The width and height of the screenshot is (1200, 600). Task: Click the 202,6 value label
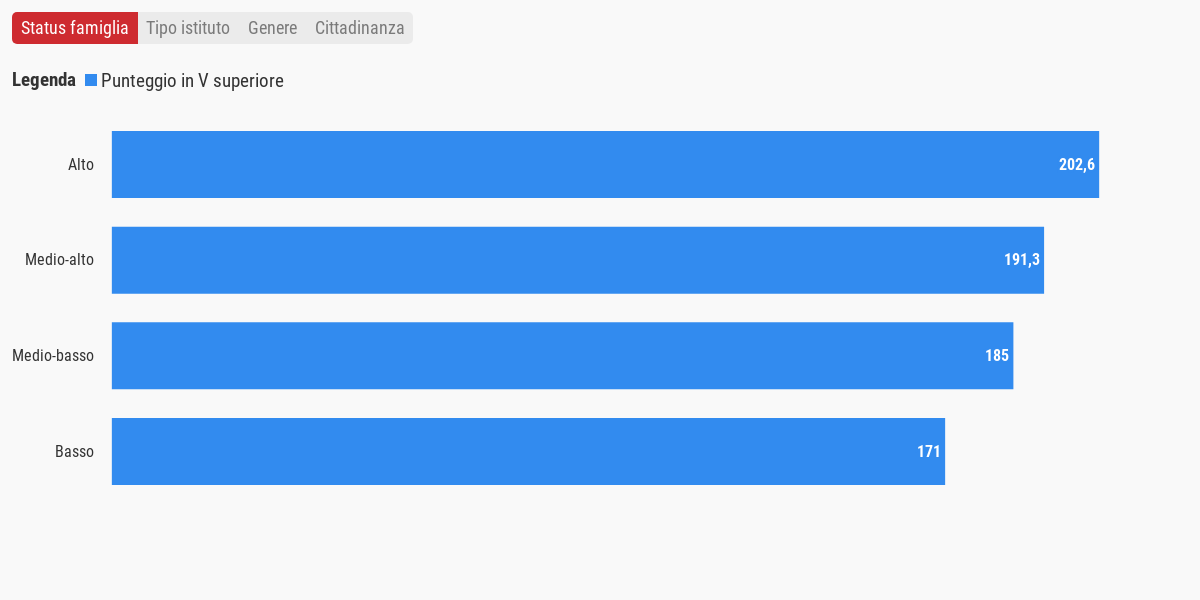(x=1077, y=164)
